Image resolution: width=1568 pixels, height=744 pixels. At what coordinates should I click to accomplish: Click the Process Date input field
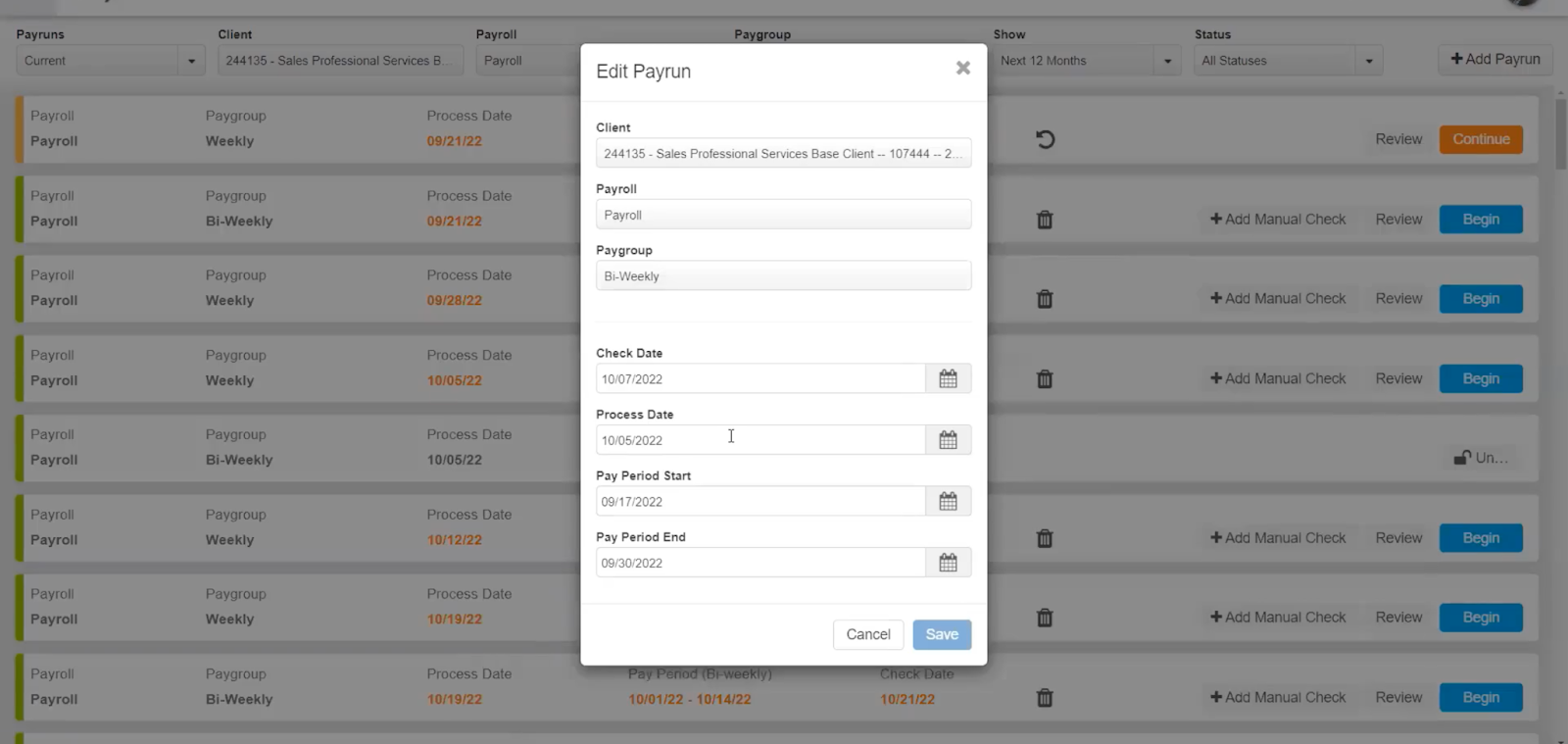pyautogui.click(x=760, y=440)
